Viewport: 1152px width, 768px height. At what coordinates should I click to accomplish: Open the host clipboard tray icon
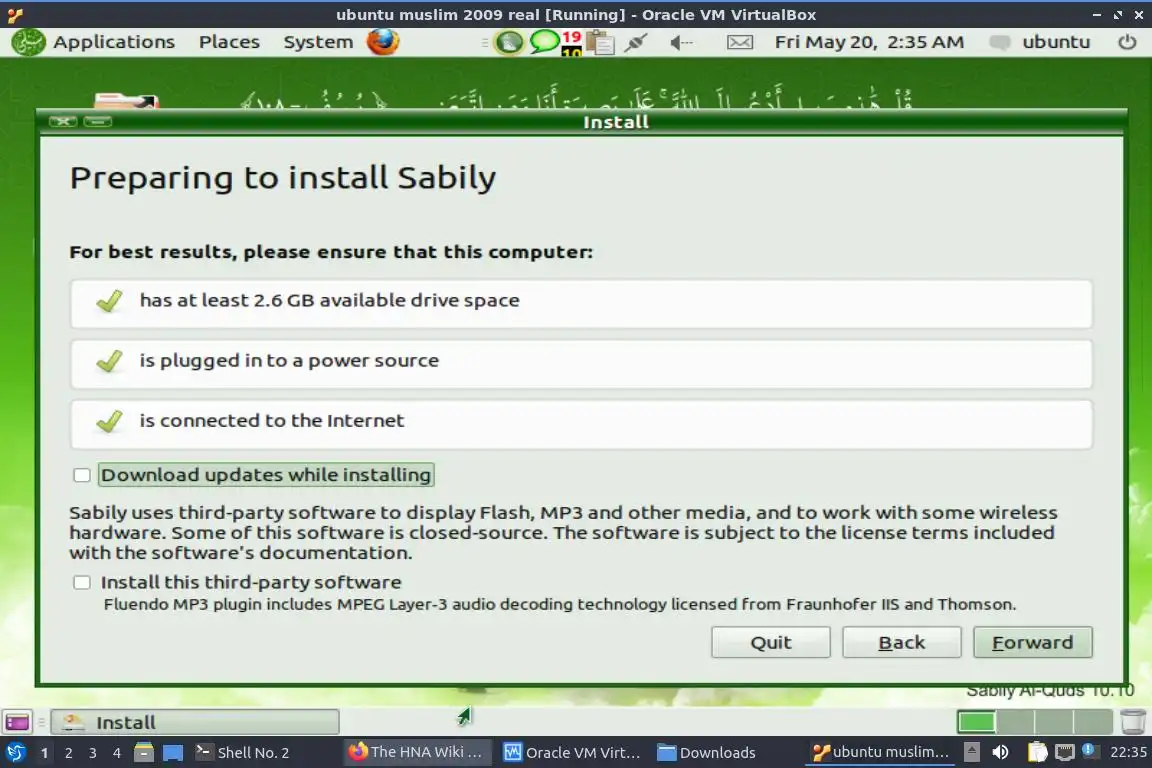[x=1037, y=752]
